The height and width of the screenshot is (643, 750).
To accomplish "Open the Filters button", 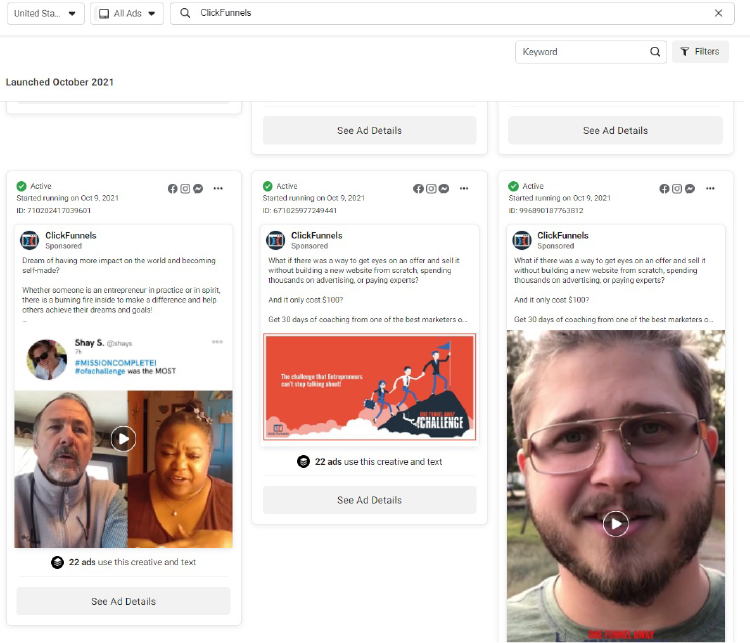I will [700, 52].
